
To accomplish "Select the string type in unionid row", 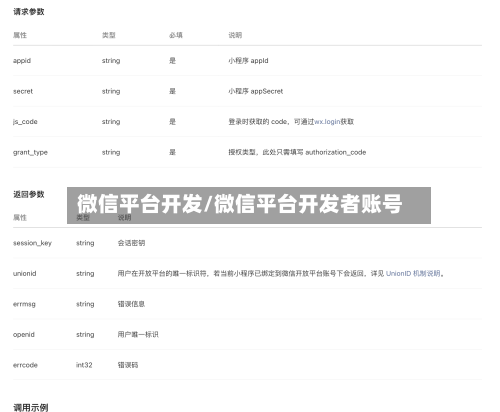I will pos(85,274).
